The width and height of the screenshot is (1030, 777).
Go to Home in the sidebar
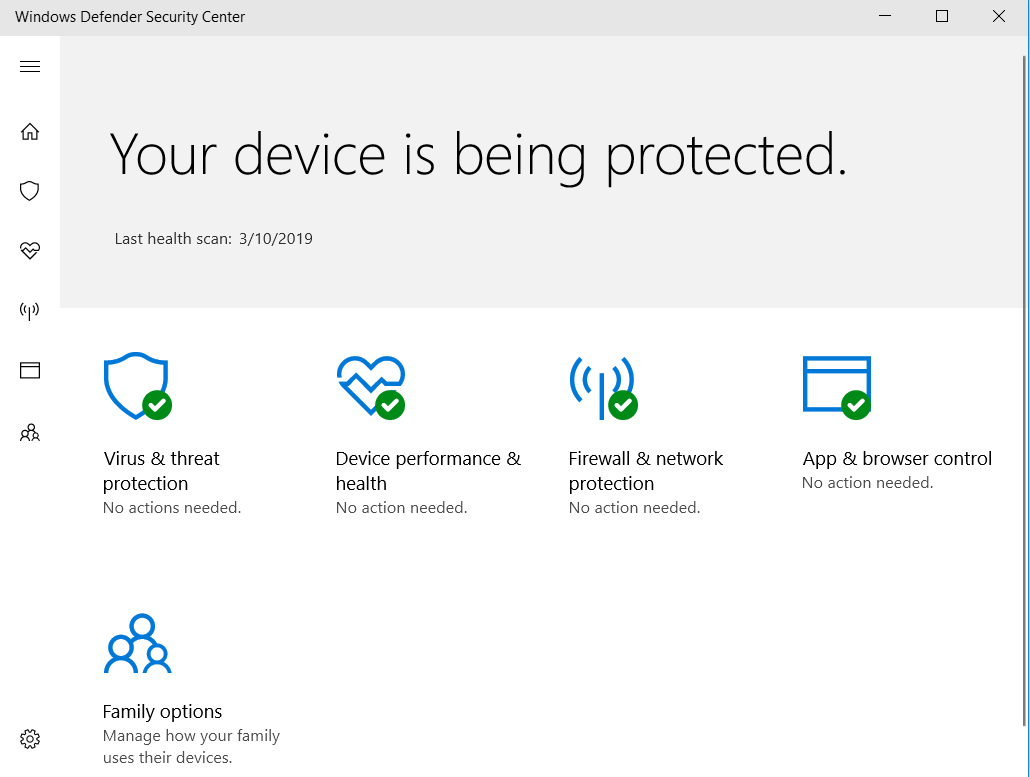point(30,131)
